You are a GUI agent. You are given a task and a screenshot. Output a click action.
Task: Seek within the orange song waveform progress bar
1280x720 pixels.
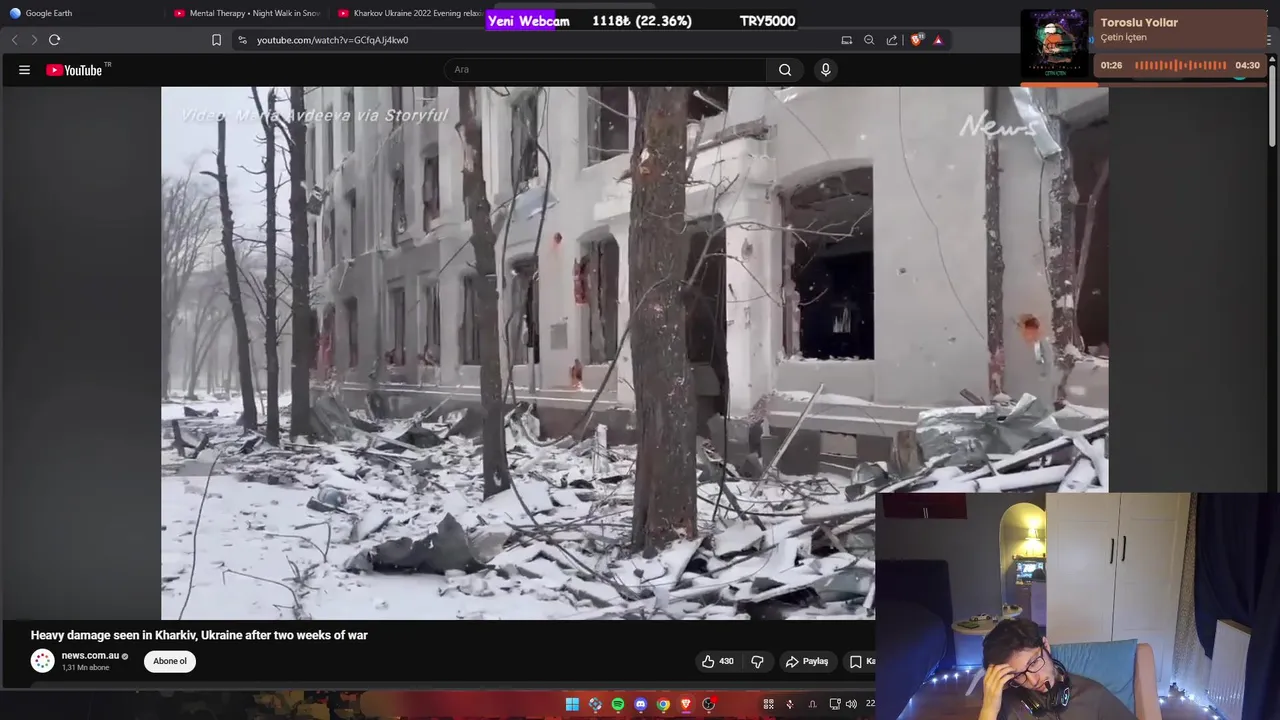click(x=1181, y=65)
